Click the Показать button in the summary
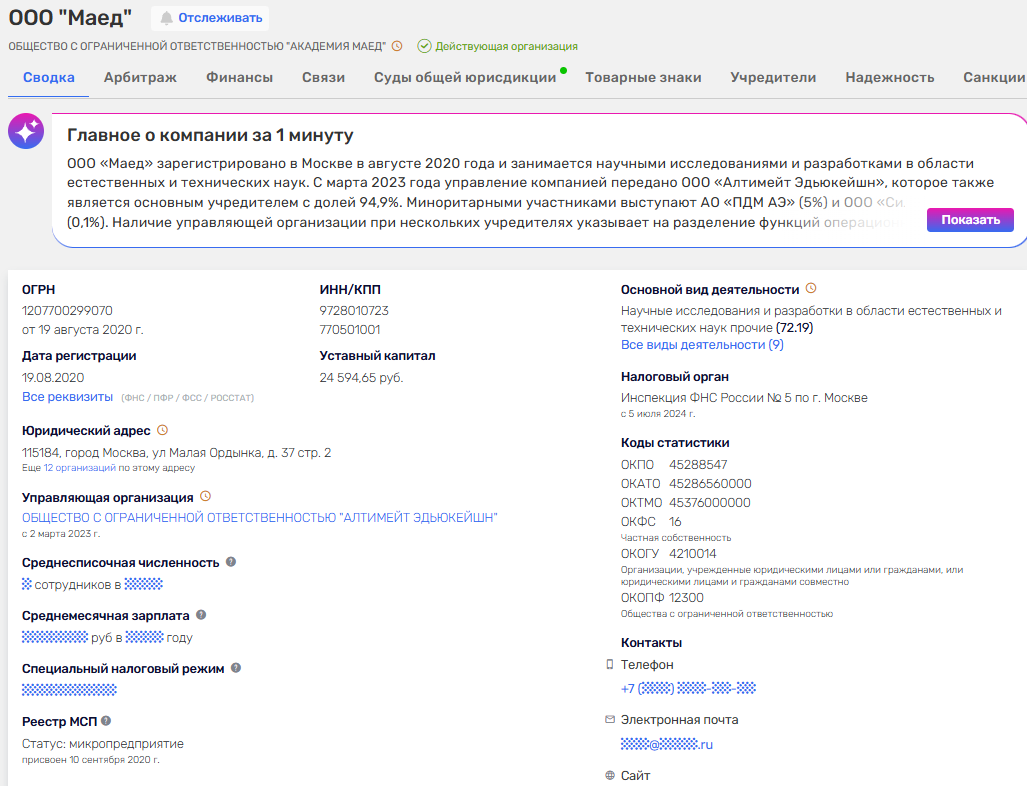Screen dimensions: 1027x786 pos(970,220)
